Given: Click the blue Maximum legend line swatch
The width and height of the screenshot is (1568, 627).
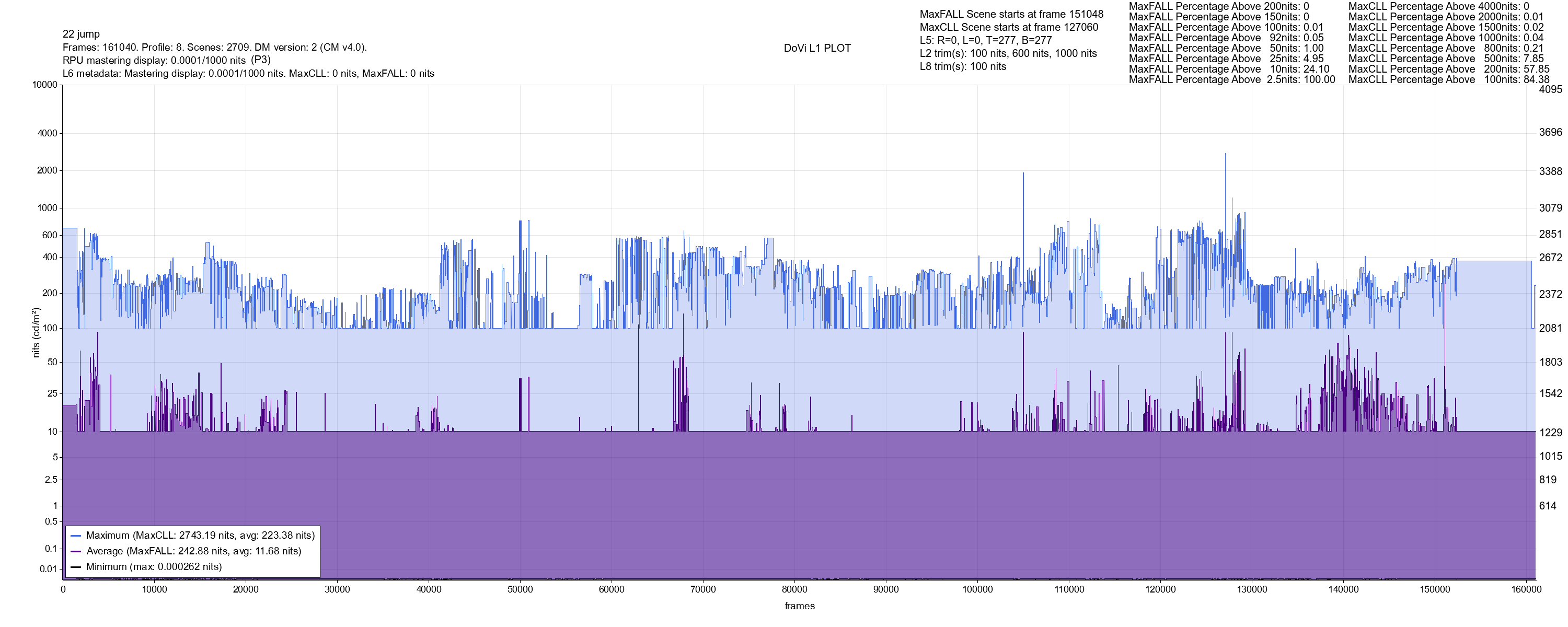Looking at the screenshot, I should pos(76,536).
